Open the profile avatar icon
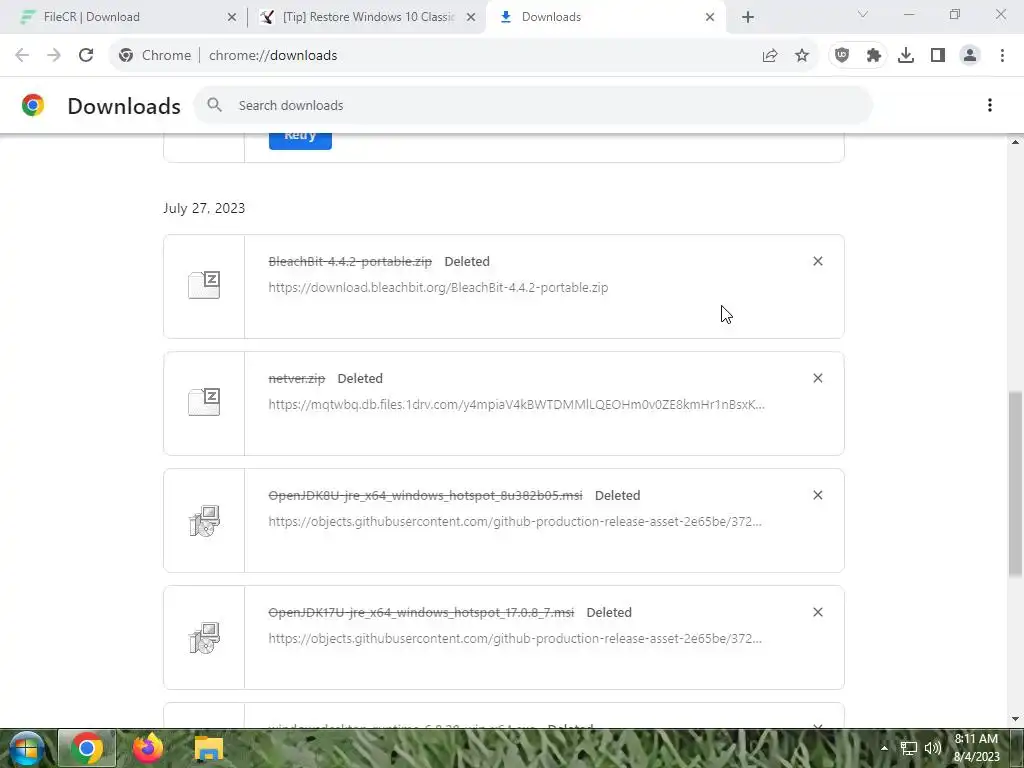The height and width of the screenshot is (768, 1024). [970, 56]
